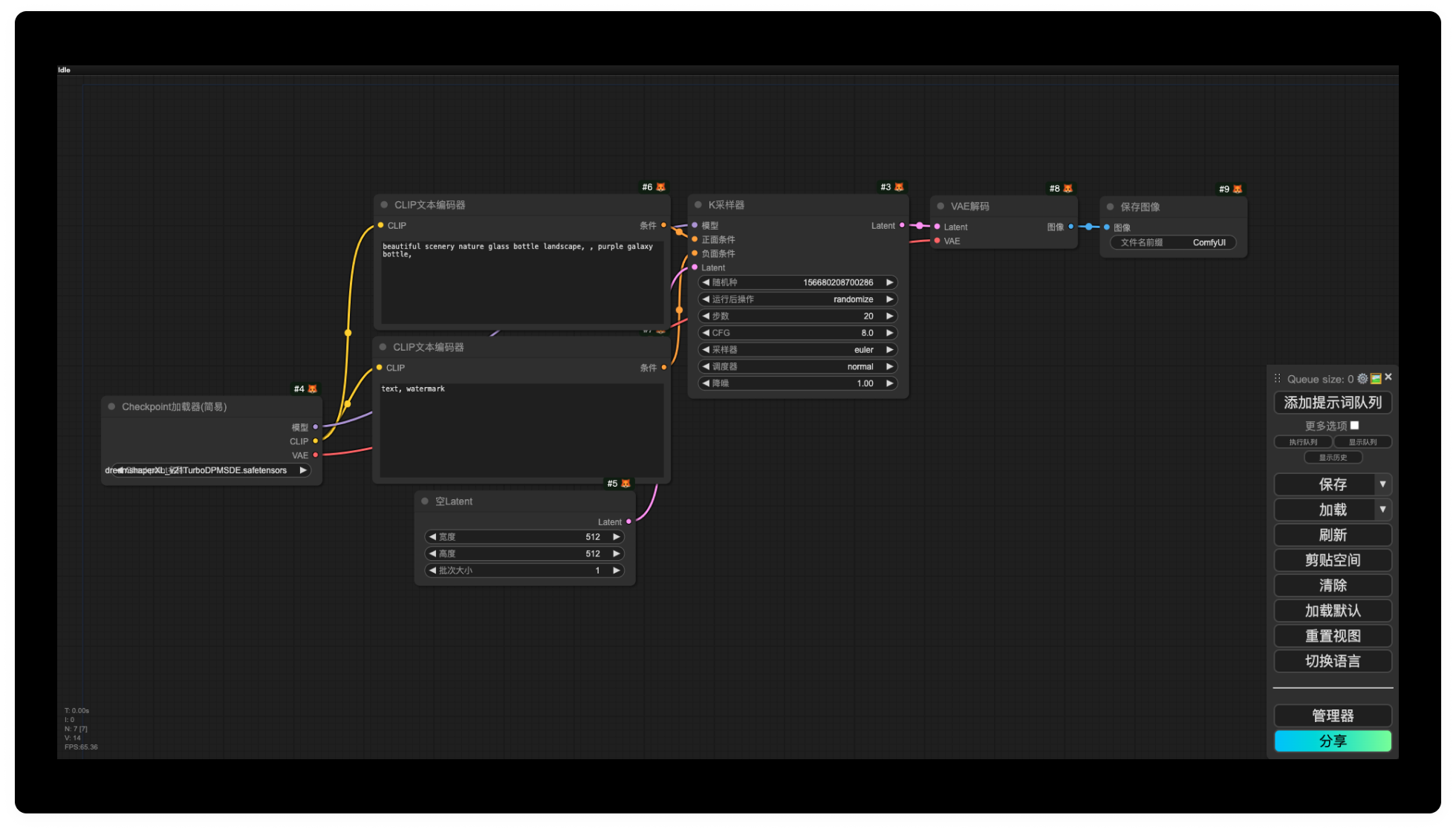Click the fox badge on K采样器 node #3

click(899, 187)
